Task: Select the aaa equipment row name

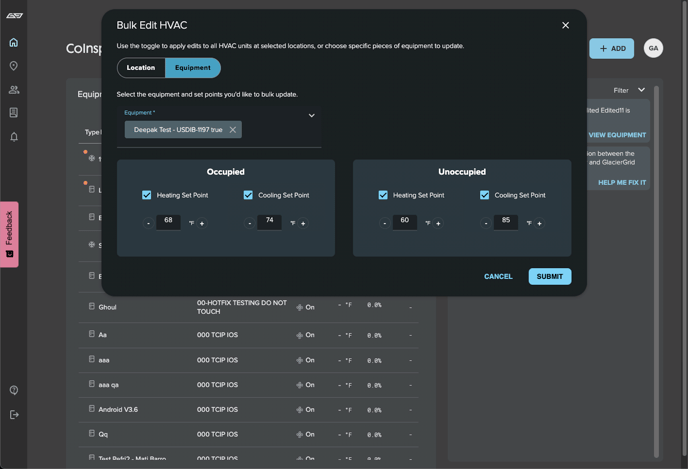Action: pyautogui.click(x=104, y=360)
